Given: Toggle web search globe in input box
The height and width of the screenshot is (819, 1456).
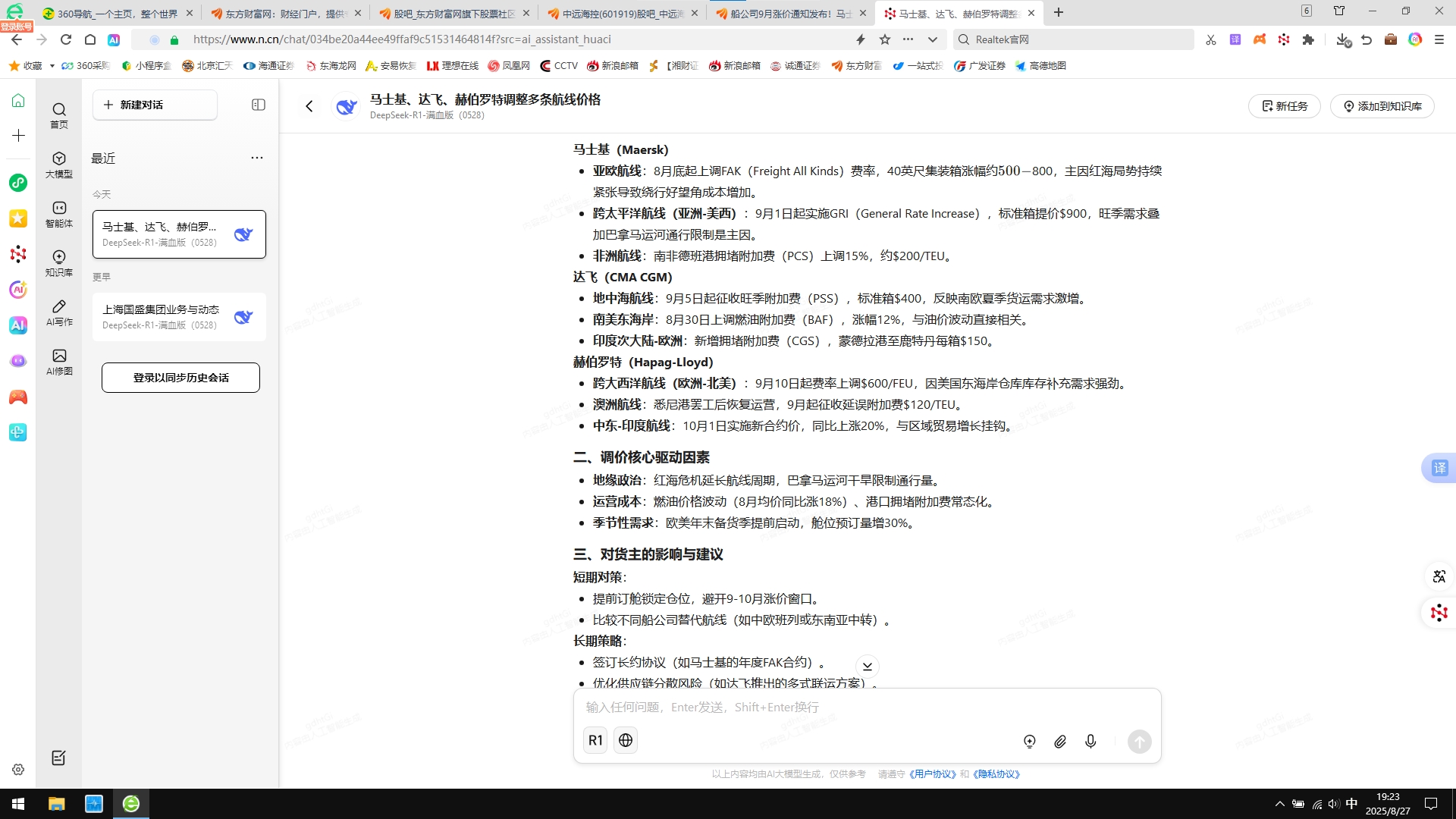Looking at the screenshot, I should (626, 740).
